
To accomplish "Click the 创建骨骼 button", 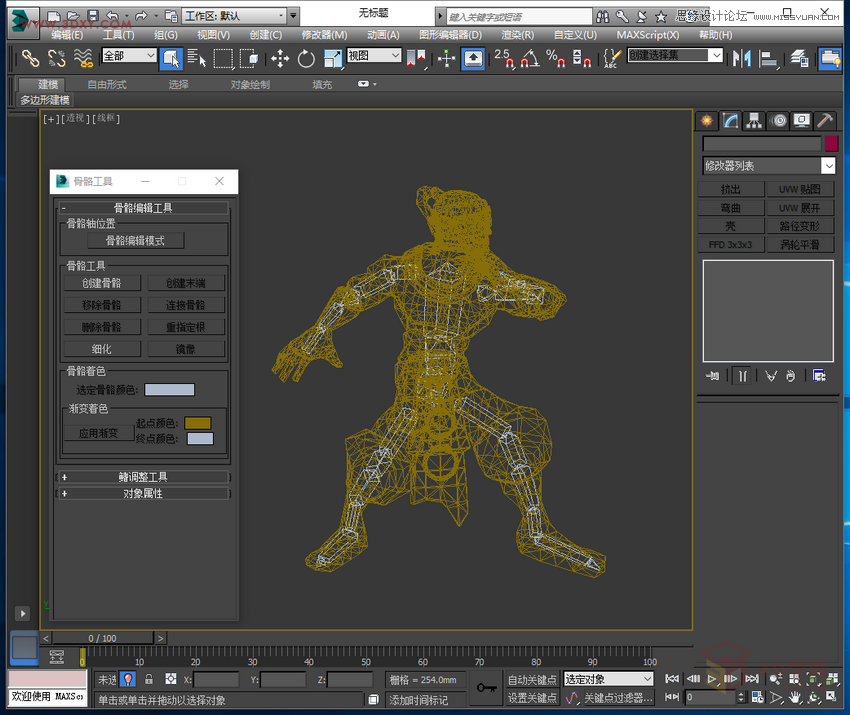I will click(x=101, y=283).
